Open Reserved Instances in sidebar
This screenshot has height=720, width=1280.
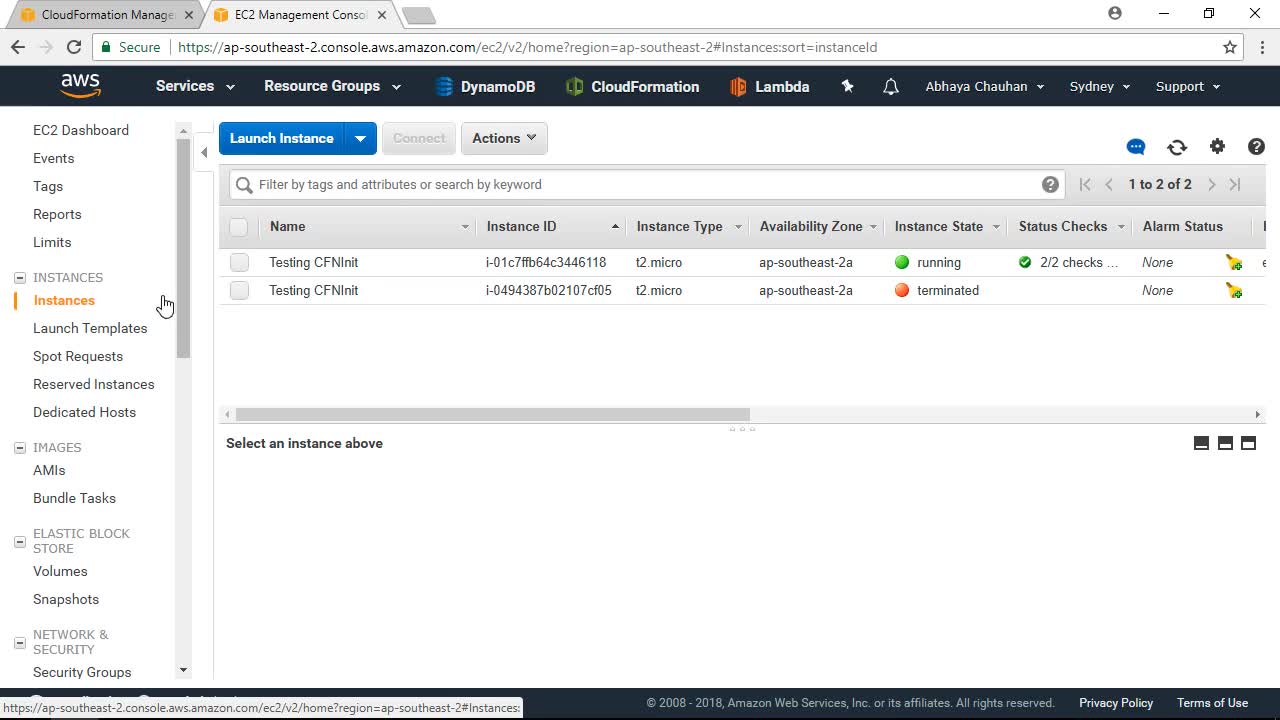[94, 384]
